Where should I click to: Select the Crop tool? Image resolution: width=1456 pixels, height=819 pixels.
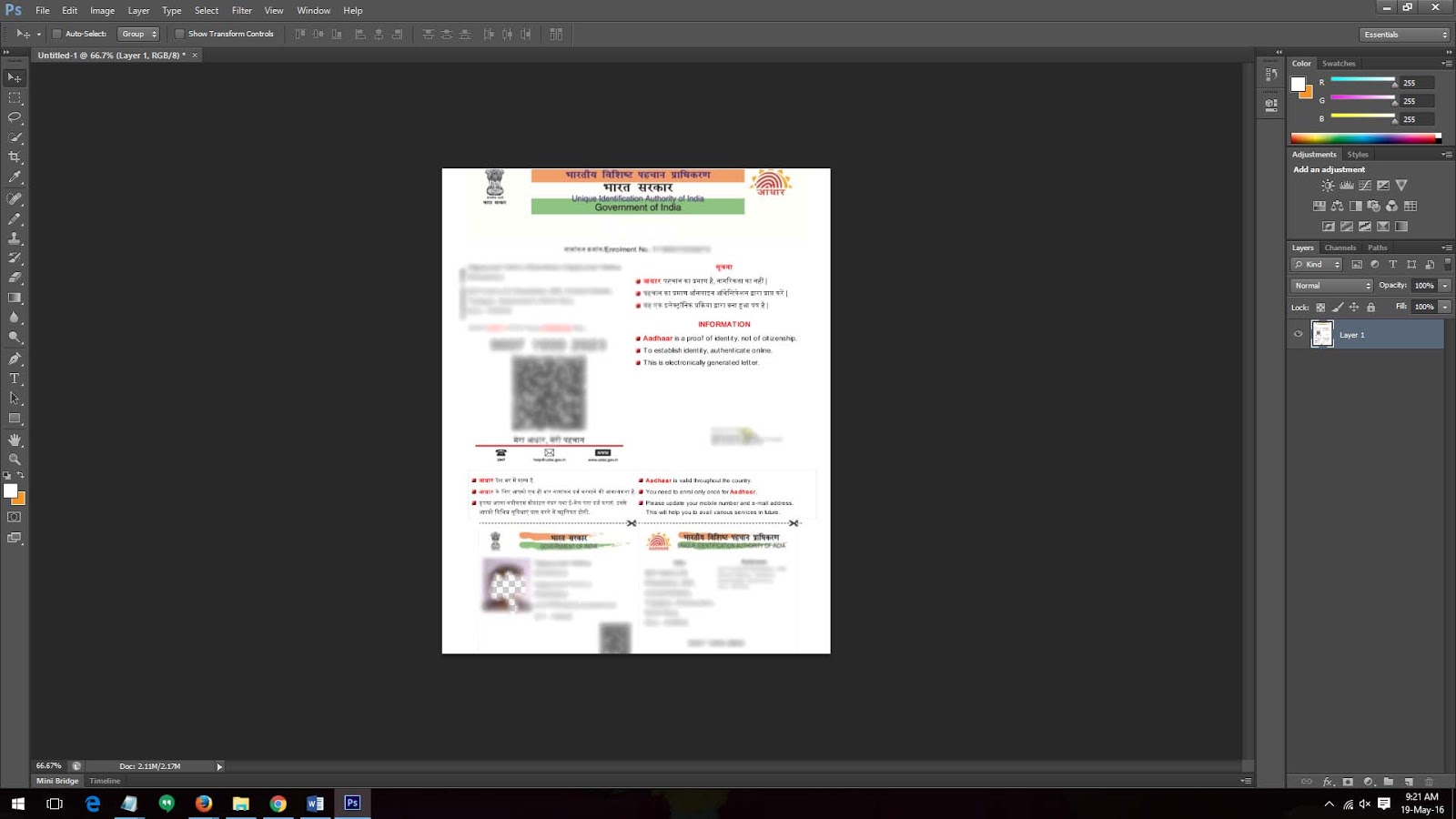tap(15, 157)
